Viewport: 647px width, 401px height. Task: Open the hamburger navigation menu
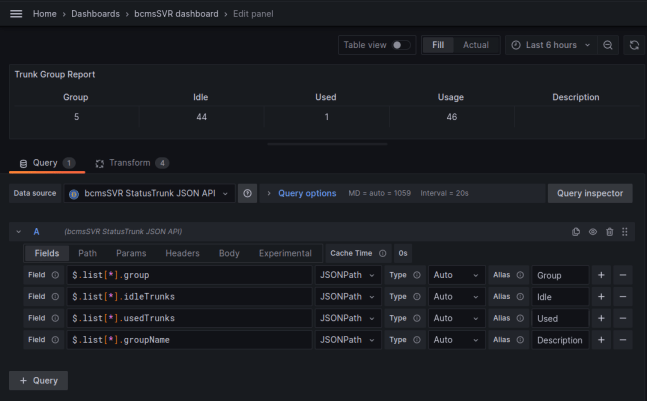pos(16,14)
